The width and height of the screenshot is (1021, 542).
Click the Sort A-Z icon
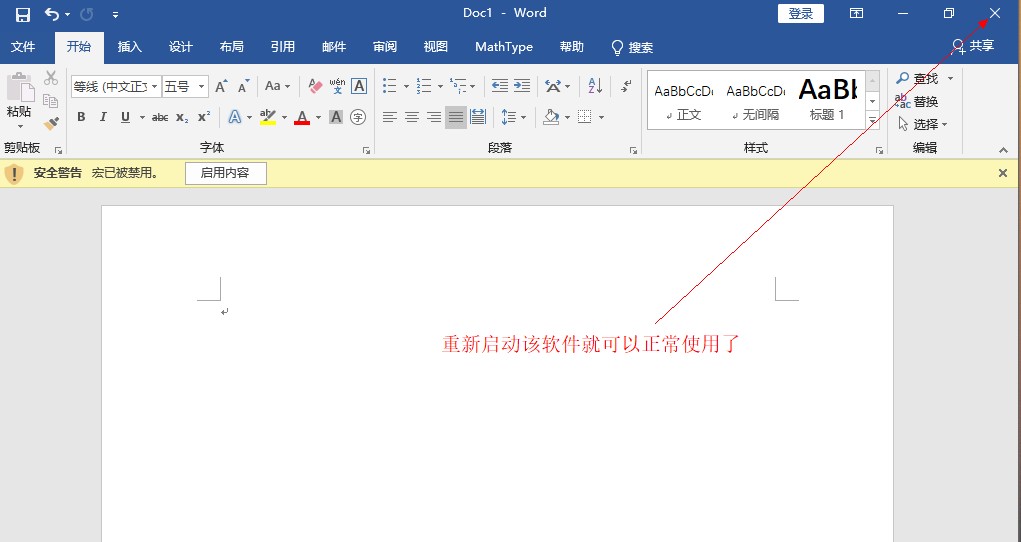(595, 86)
